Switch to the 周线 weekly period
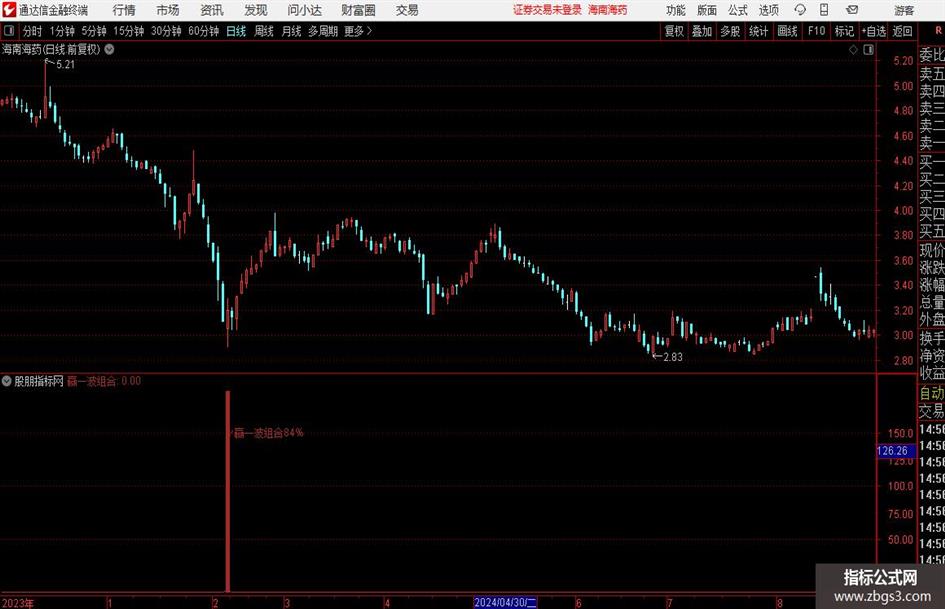 263,31
